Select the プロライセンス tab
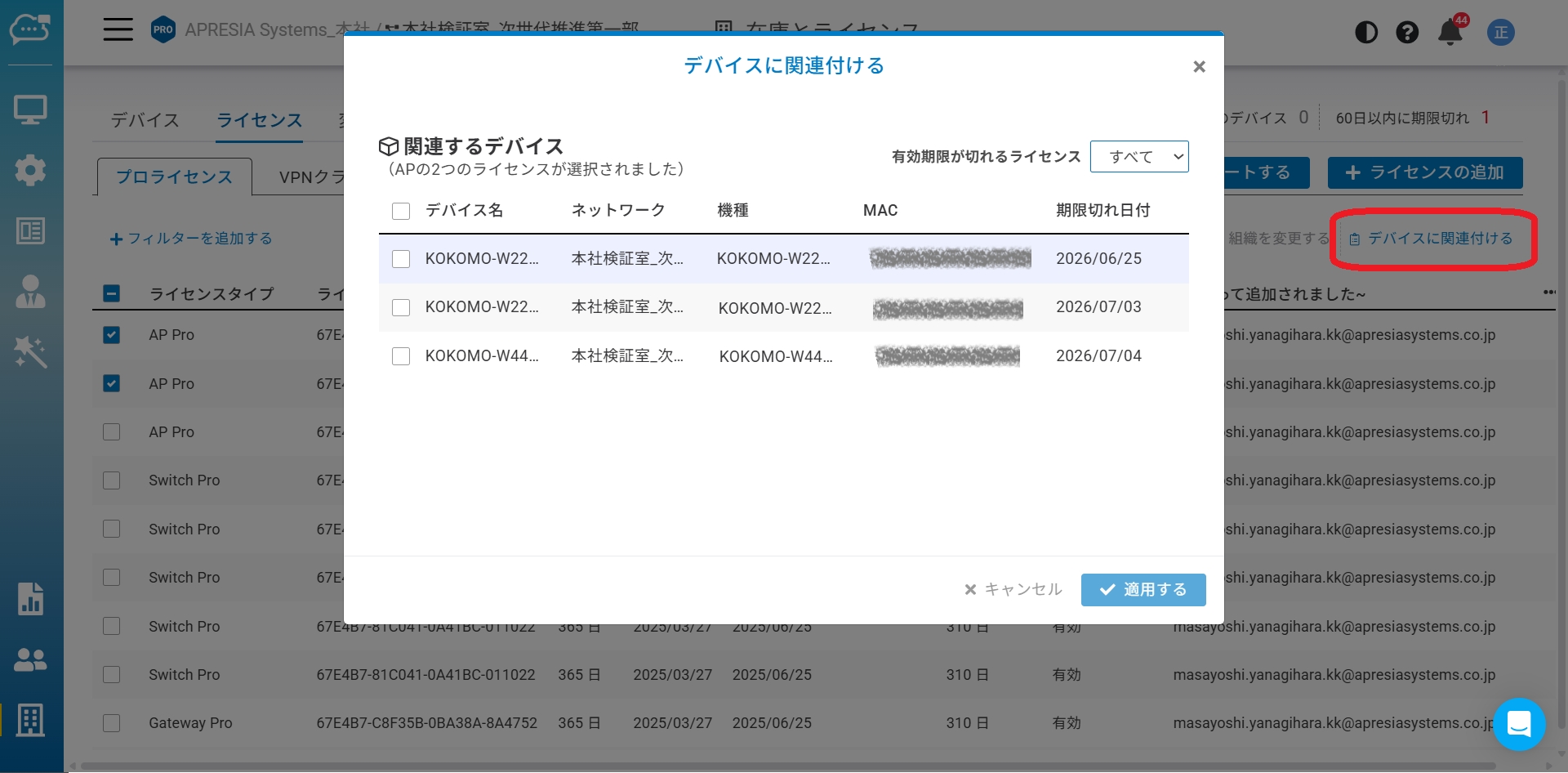 point(174,177)
